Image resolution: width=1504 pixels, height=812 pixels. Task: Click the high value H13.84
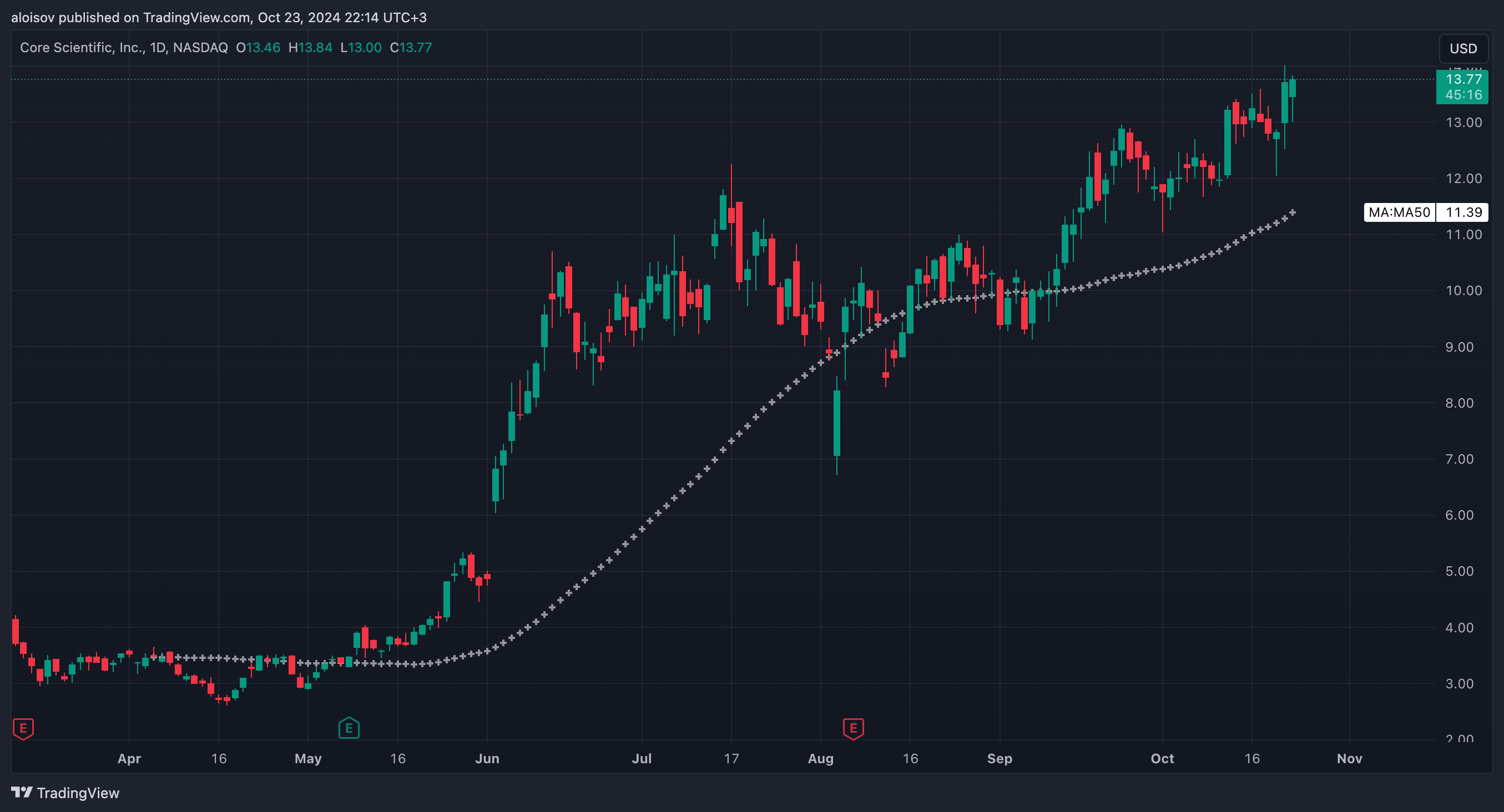coord(311,47)
